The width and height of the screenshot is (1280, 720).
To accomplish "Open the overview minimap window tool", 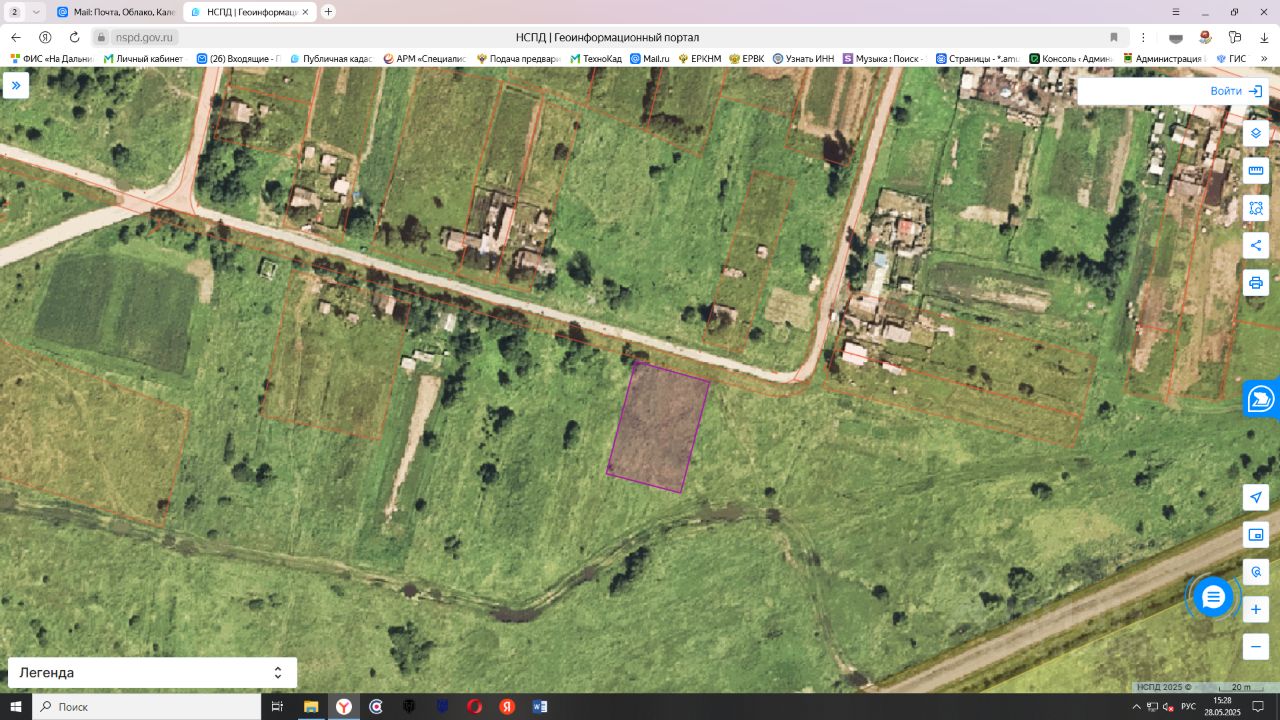I will (x=1256, y=535).
